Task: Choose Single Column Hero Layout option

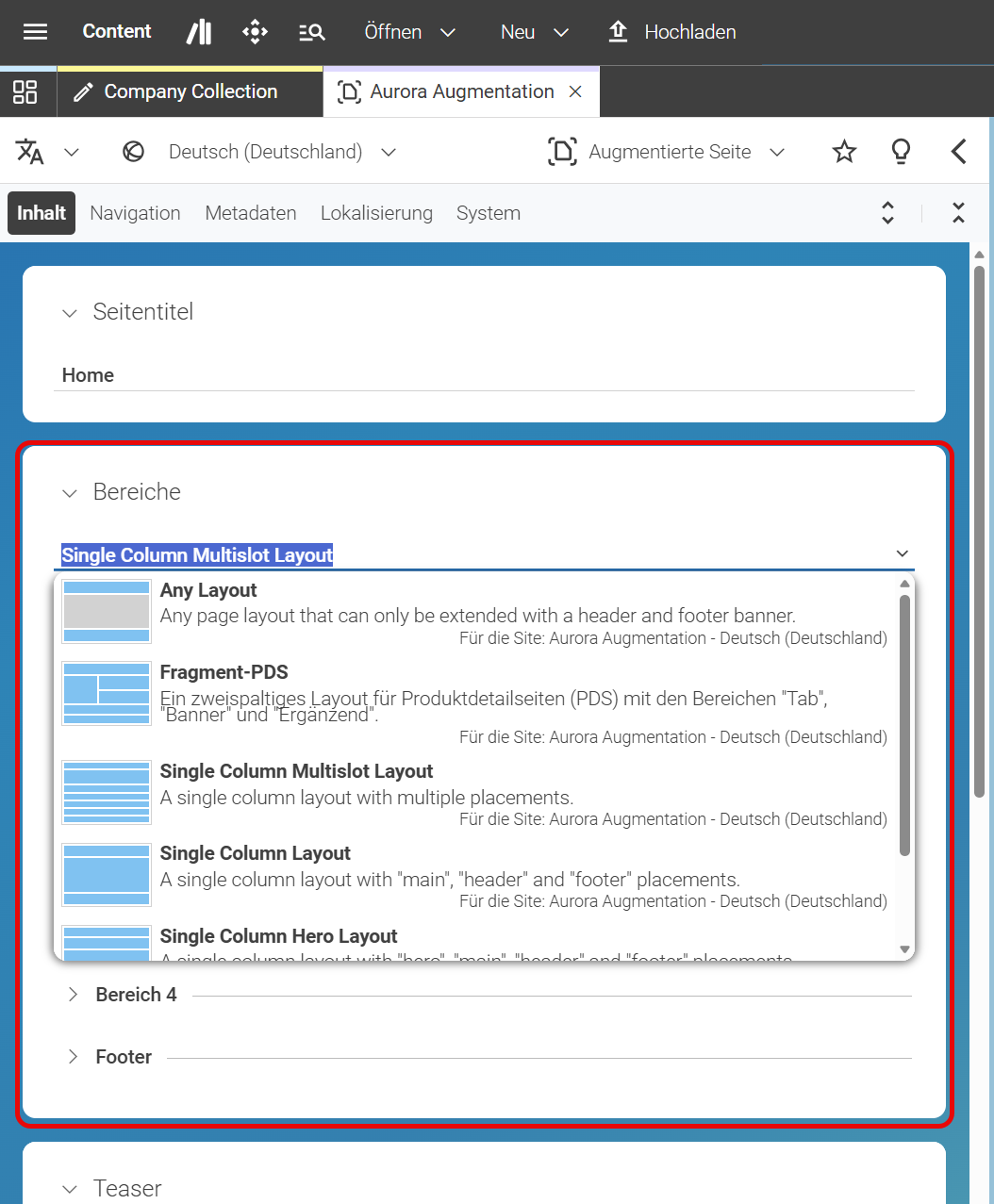Action: coord(476,941)
